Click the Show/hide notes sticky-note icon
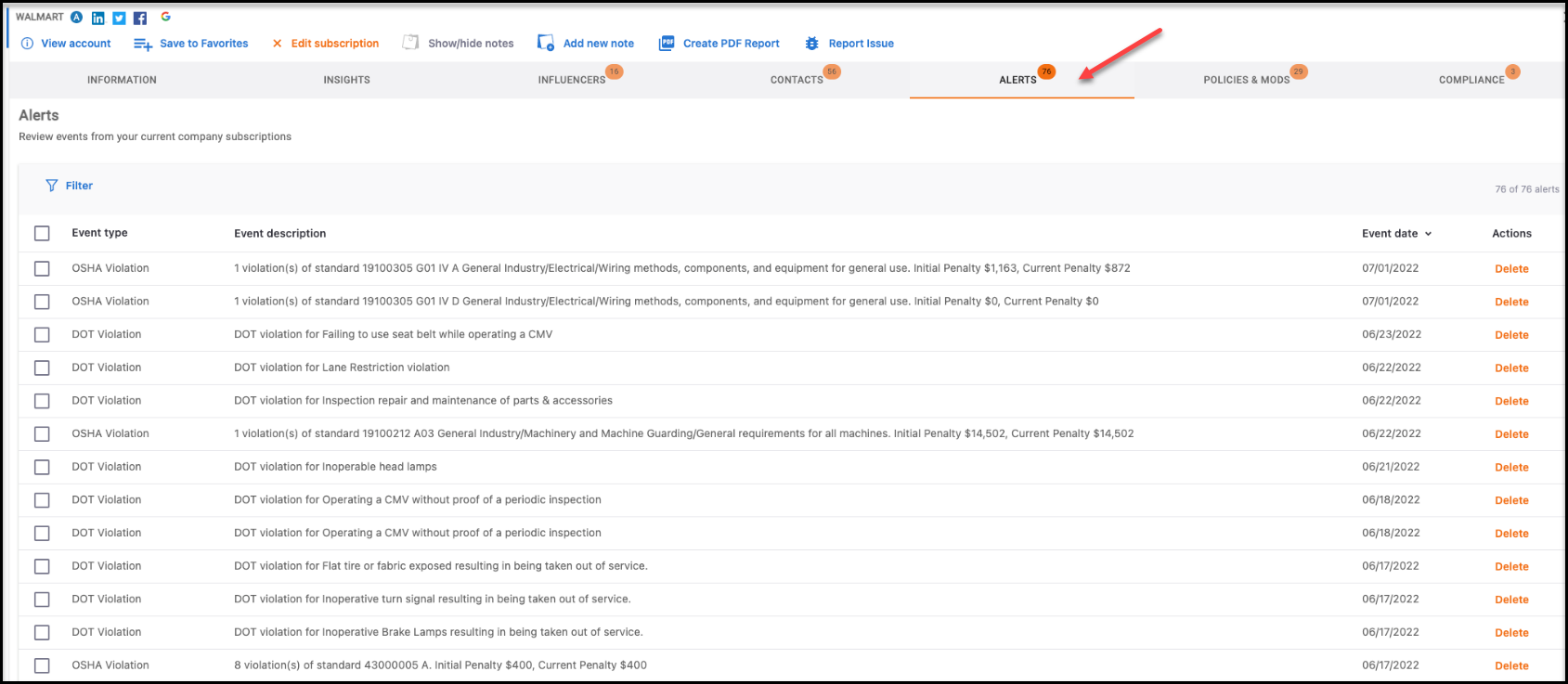The width and height of the screenshot is (1568, 684). [410, 43]
